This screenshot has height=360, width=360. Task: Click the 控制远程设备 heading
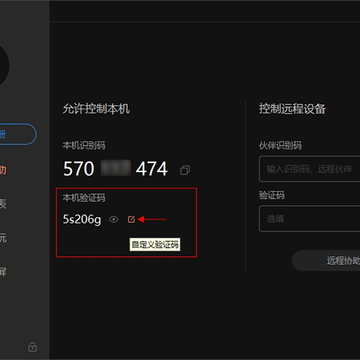click(292, 109)
